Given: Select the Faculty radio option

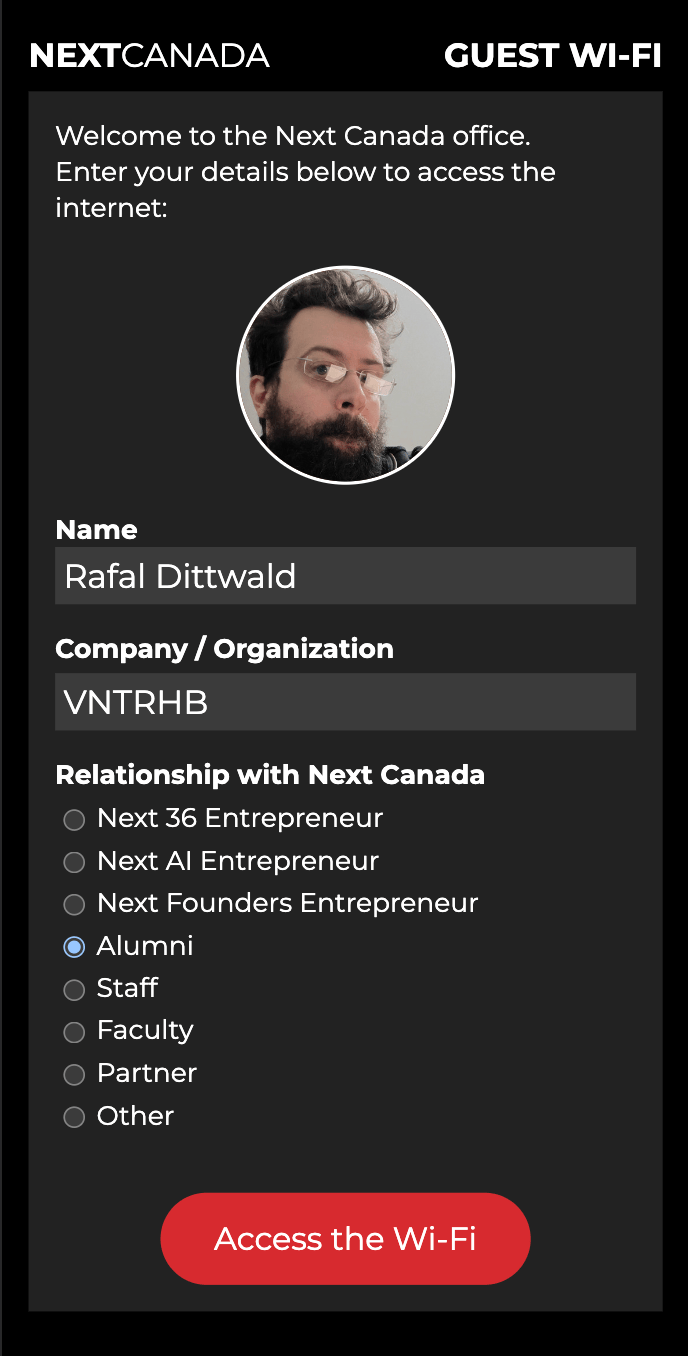Looking at the screenshot, I should tap(74, 1032).
